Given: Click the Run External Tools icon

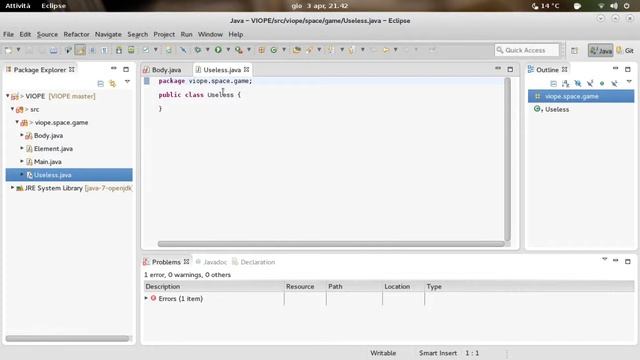Looking at the screenshot, I should coord(238,50).
